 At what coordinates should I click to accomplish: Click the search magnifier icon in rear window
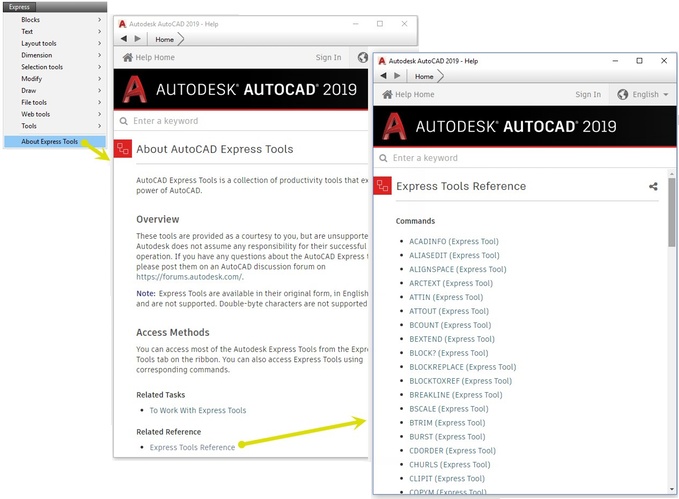pyautogui.click(x=124, y=121)
